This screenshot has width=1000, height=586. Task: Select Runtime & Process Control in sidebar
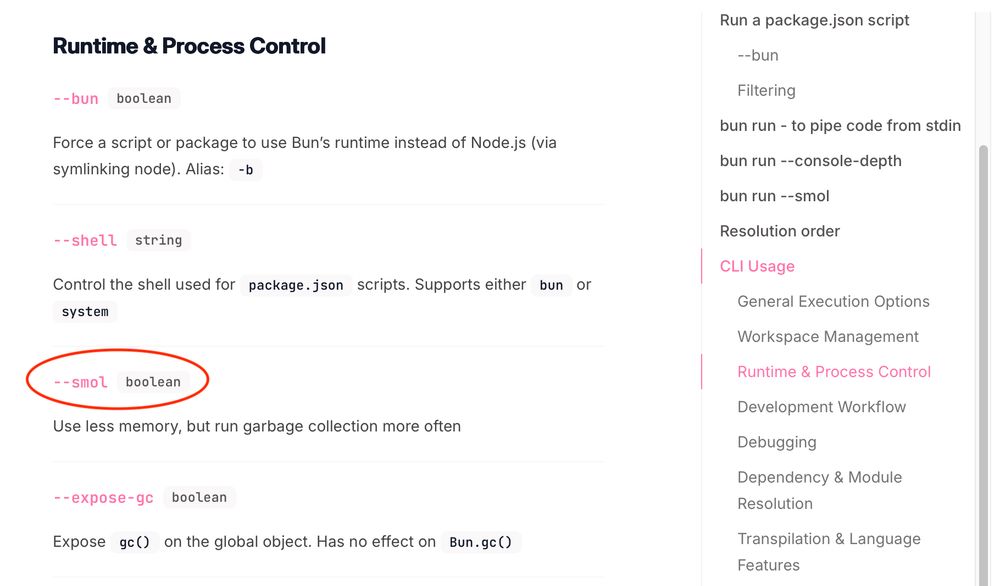tap(834, 371)
